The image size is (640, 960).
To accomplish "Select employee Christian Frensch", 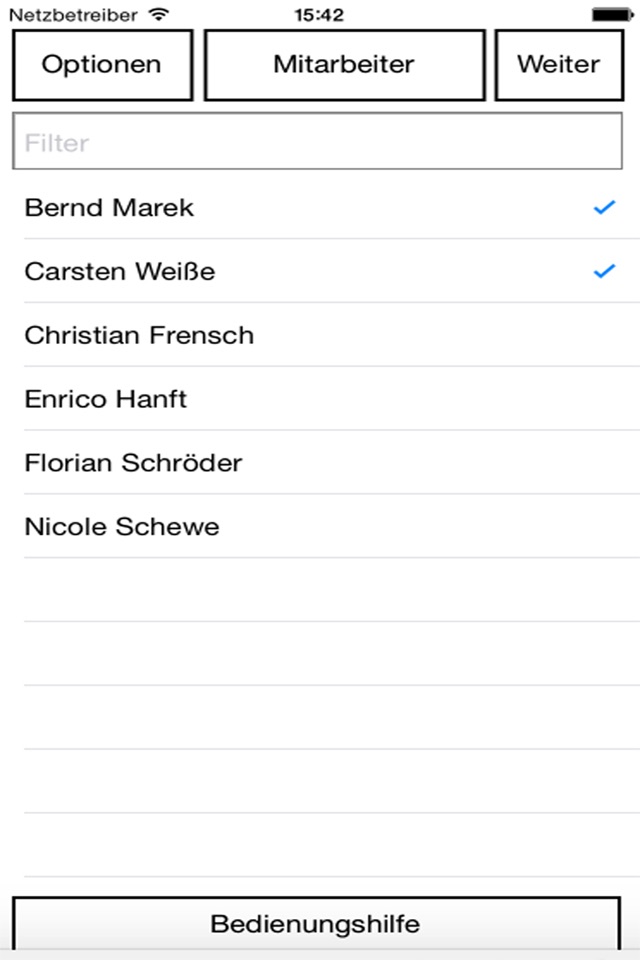I will (x=139, y=335).
